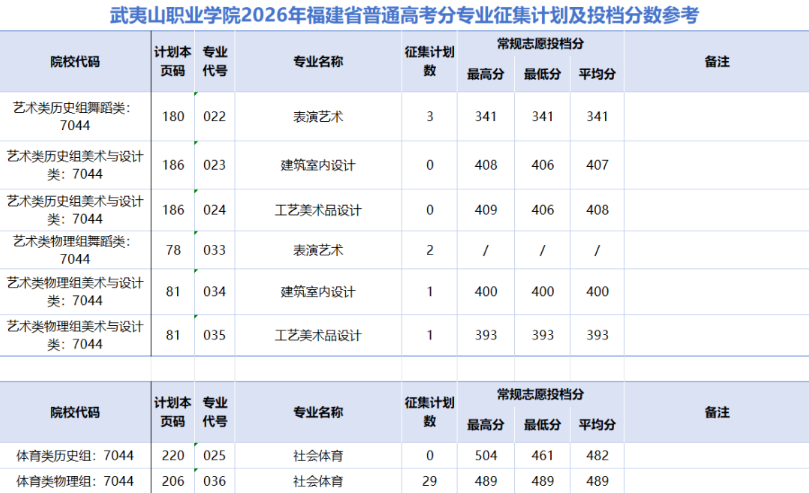Click 常规志愿投档分 header of the second table
This screenshot has height=493, width=809.
541,395
